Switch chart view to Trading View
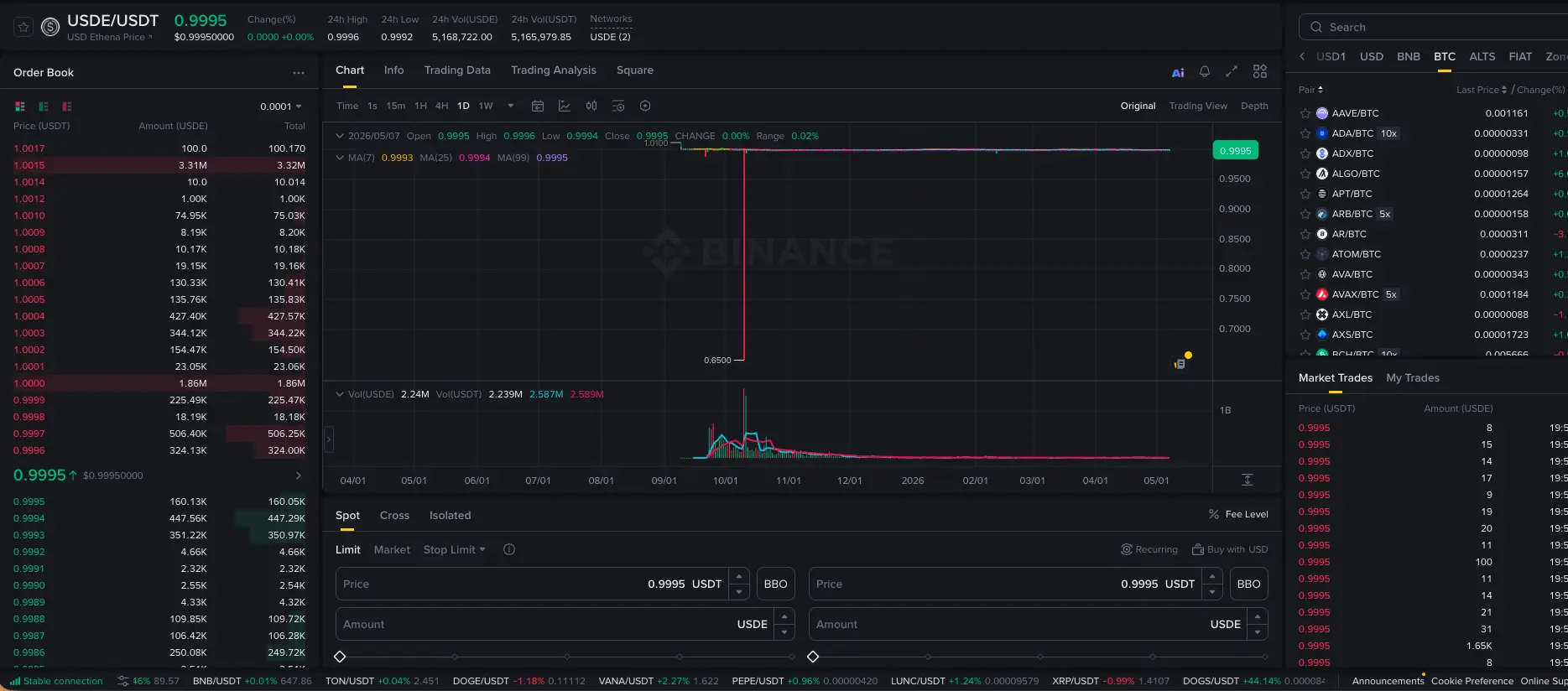 click(1198, 106)
